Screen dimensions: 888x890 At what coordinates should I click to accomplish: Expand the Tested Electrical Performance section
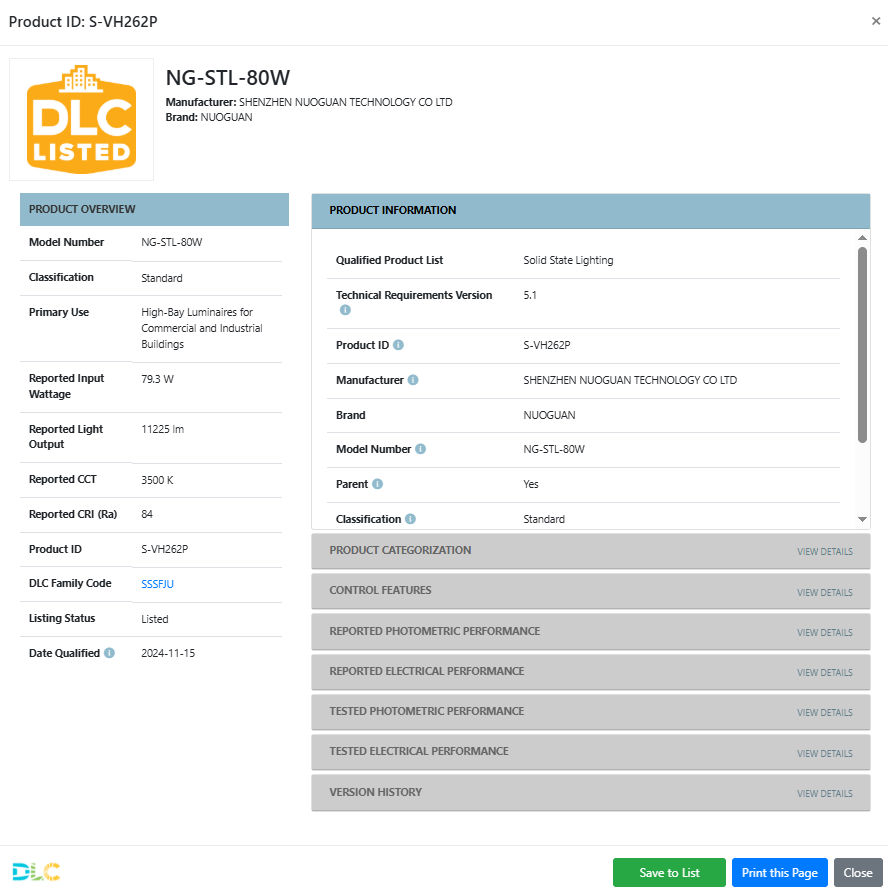(590, 752)
